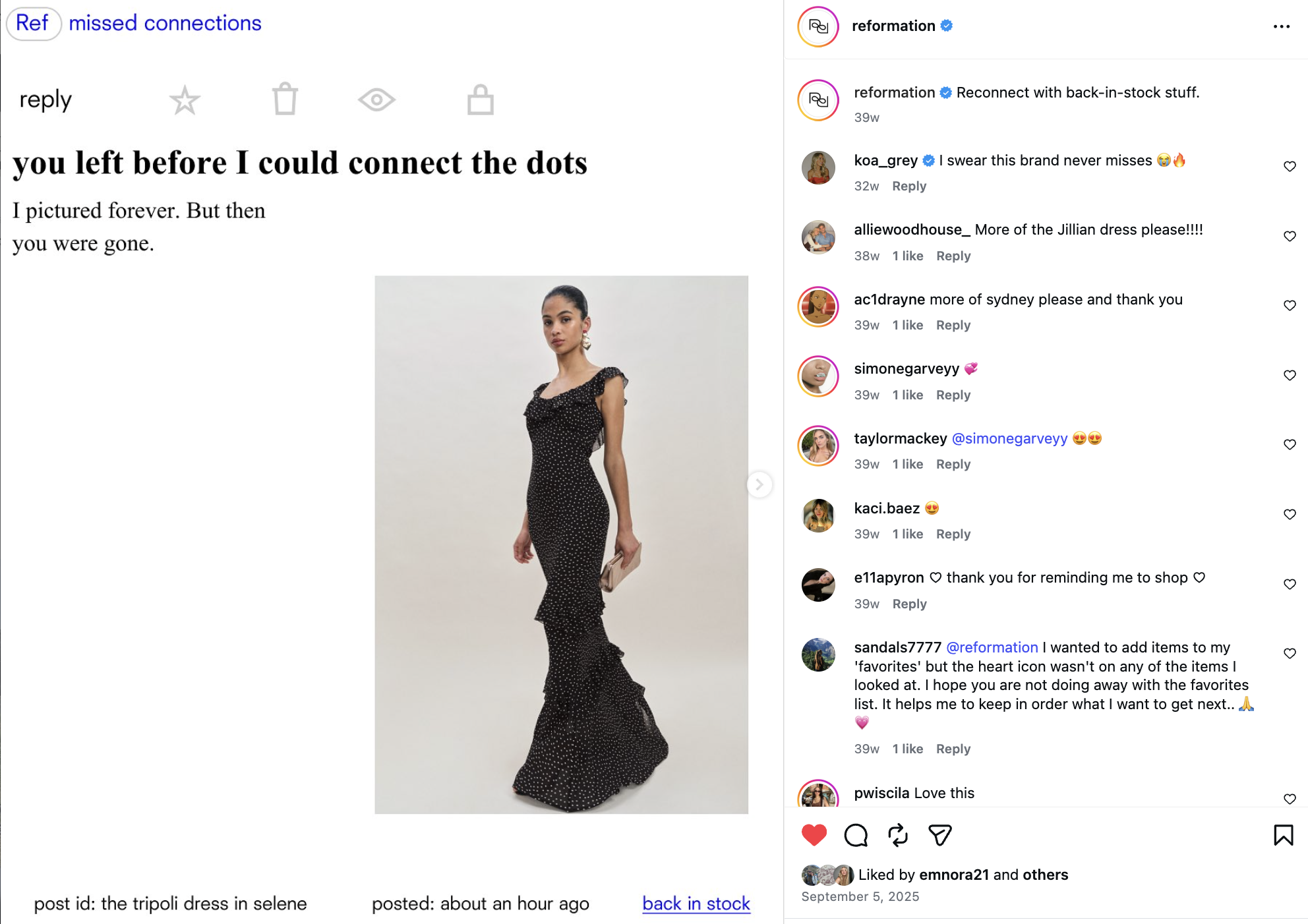
Task: Open the missed connections link
Action: pyautogui.click(x=165, y=23)
